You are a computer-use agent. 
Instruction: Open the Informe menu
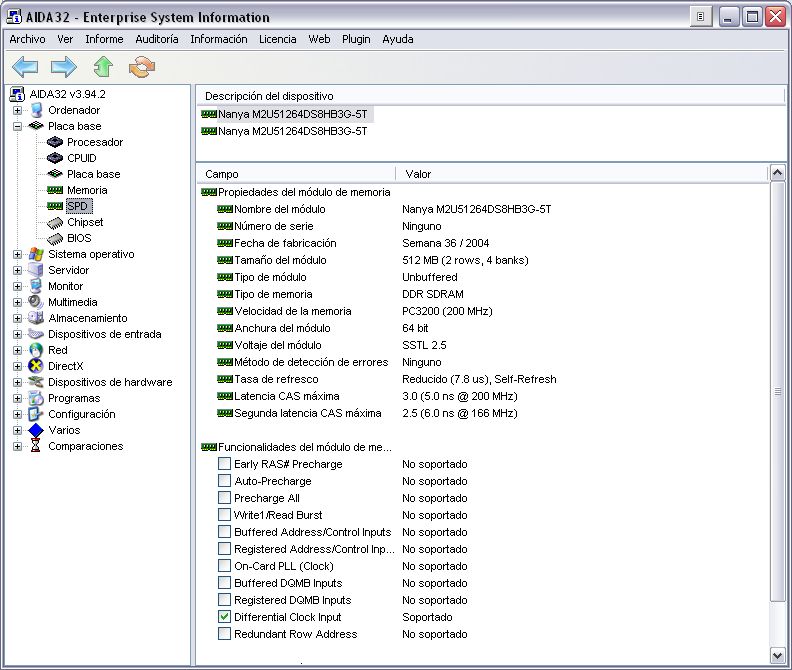point(104,39)
